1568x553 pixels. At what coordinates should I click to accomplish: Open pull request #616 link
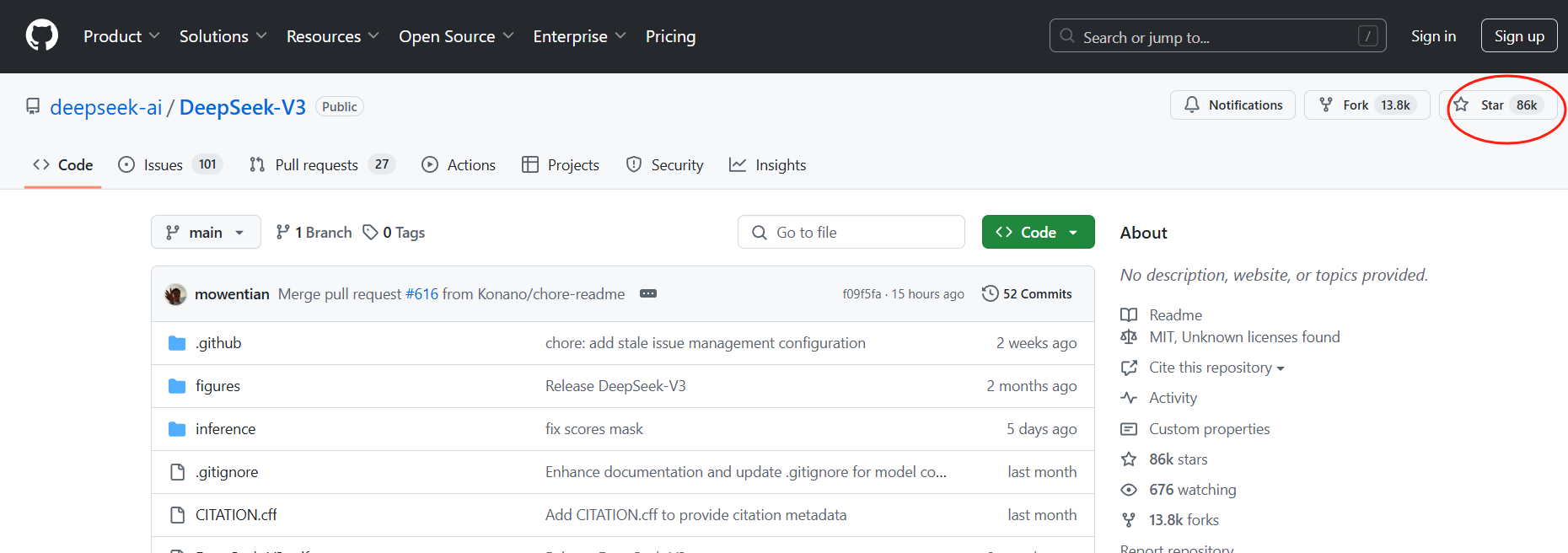click(x=422, y=293)
